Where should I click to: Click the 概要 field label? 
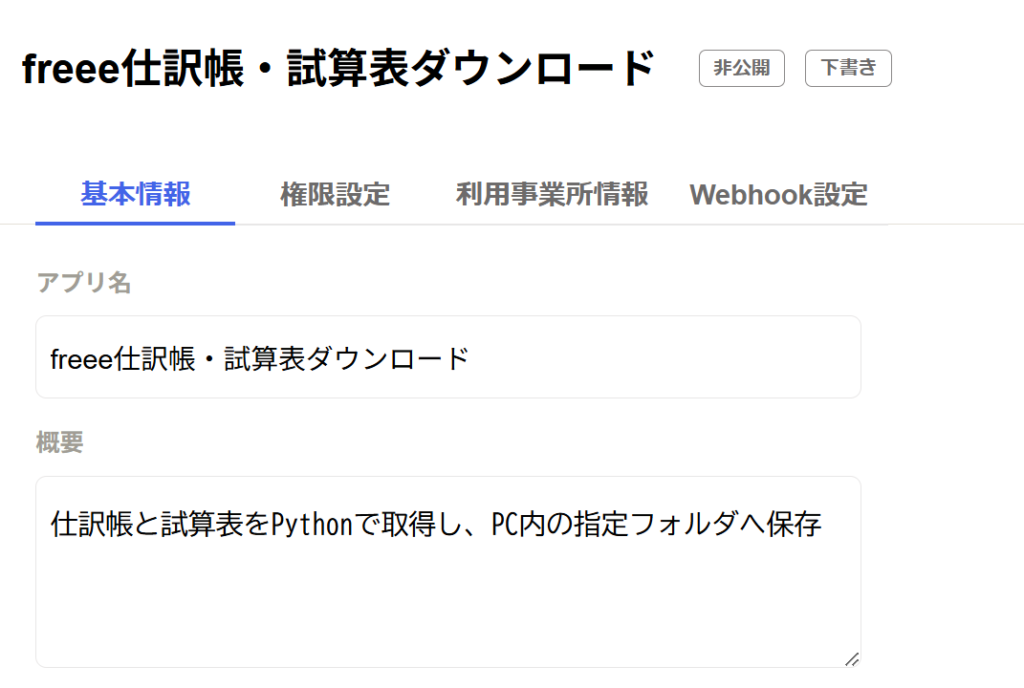[x=59, y=443]
